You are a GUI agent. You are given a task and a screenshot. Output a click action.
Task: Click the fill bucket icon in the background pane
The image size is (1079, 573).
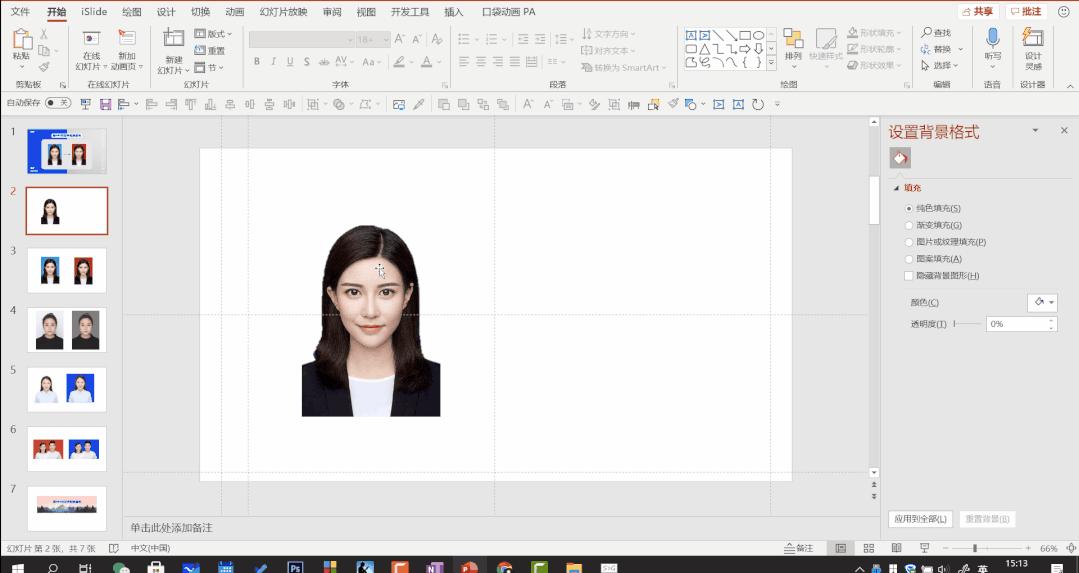[x=900, y=158]
